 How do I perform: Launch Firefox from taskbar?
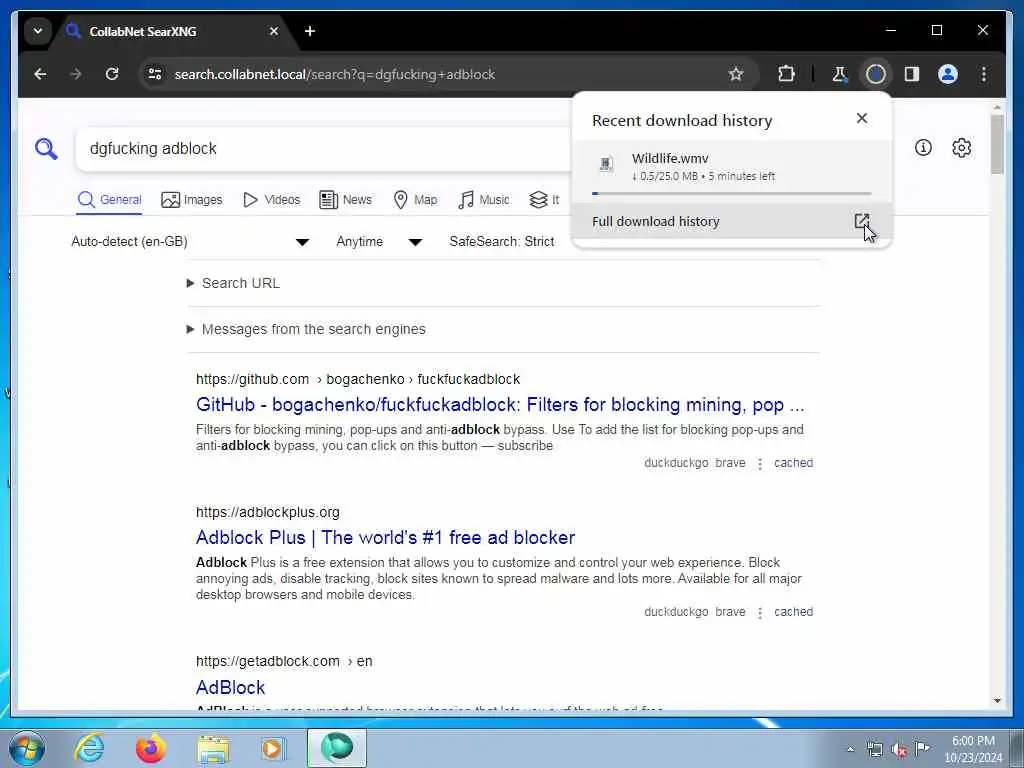tap(151, 748)
